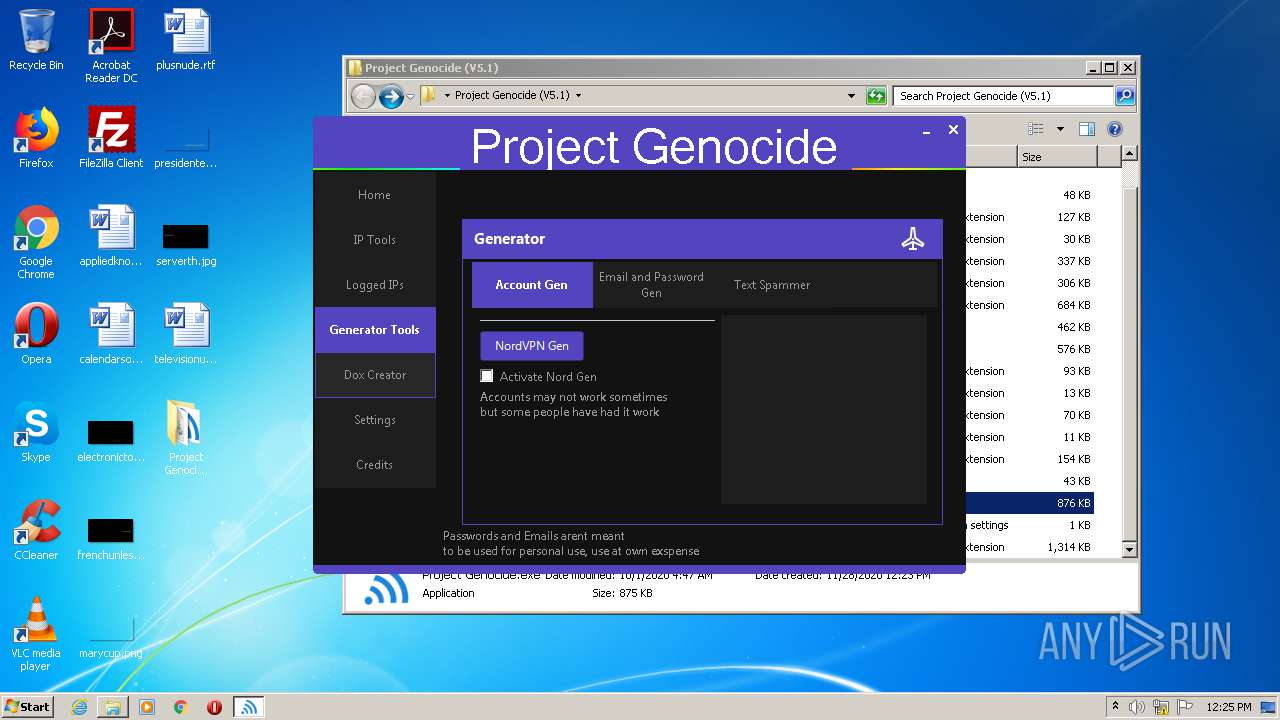Select the 1,314 KB file row
Image resolution: width=1280 pixels, height=720 pixels.
coord(1030,547)
